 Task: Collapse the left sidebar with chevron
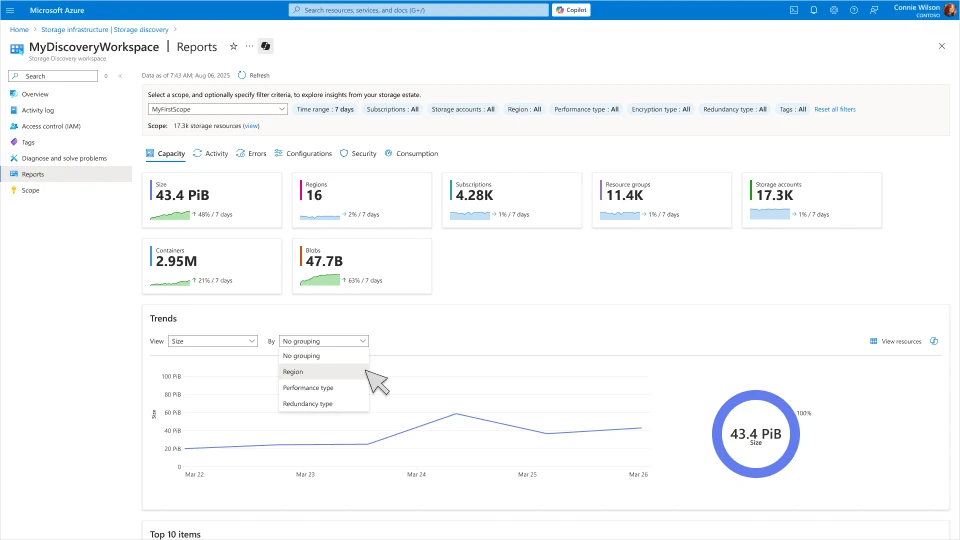coord(120,76)
